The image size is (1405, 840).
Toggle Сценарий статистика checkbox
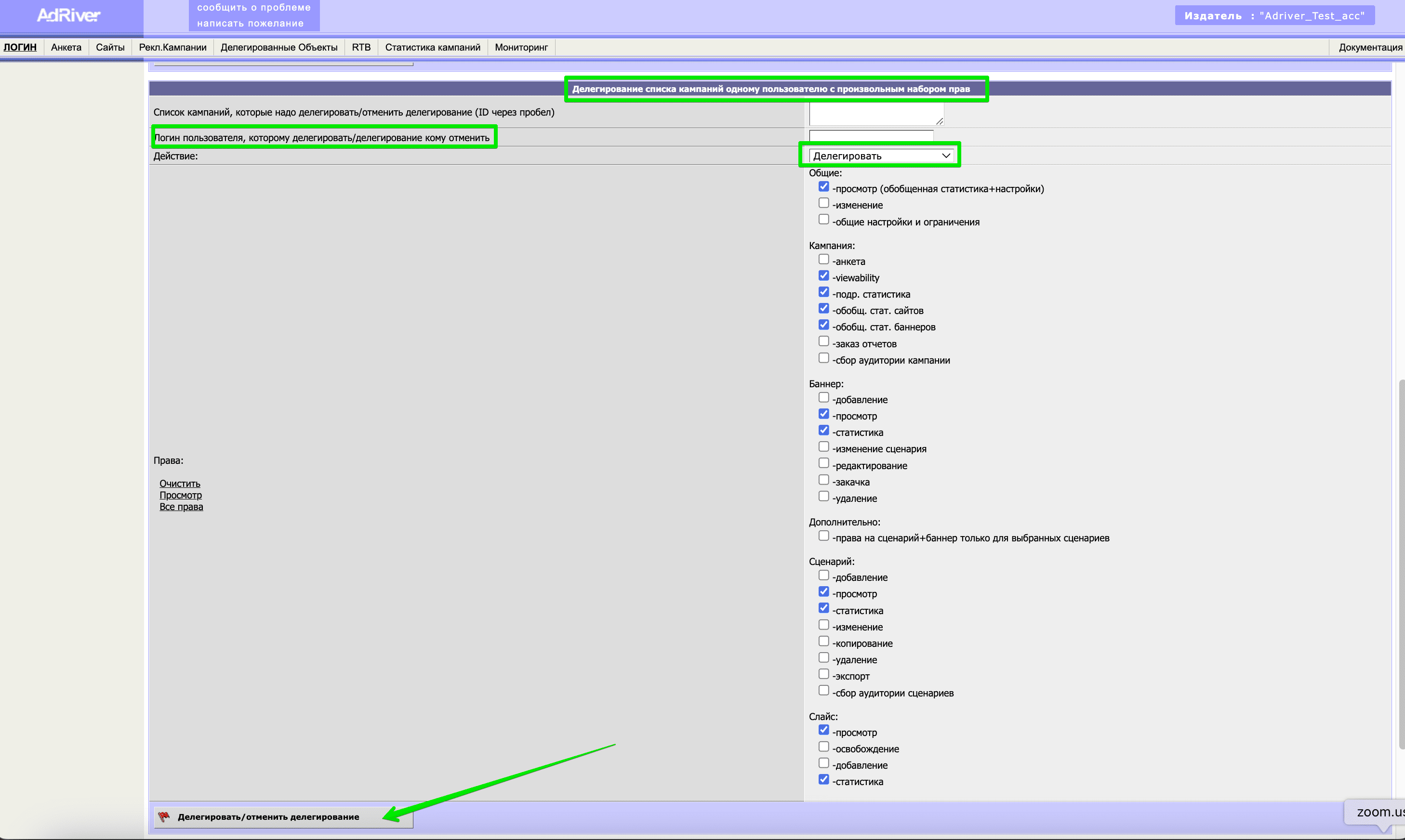click(x=823, y=608)
